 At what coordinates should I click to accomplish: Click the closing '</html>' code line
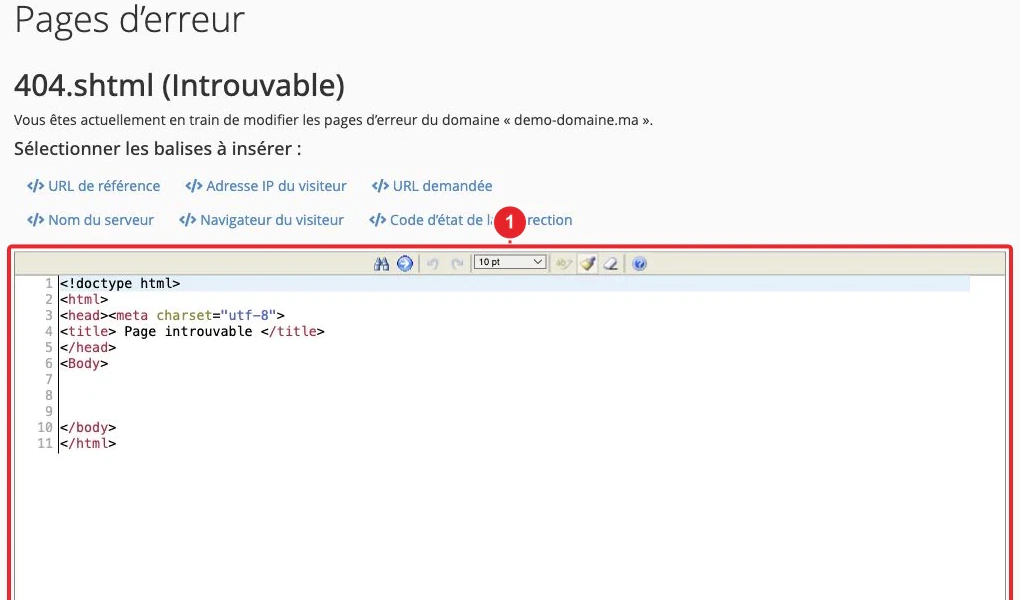point(88,443)
